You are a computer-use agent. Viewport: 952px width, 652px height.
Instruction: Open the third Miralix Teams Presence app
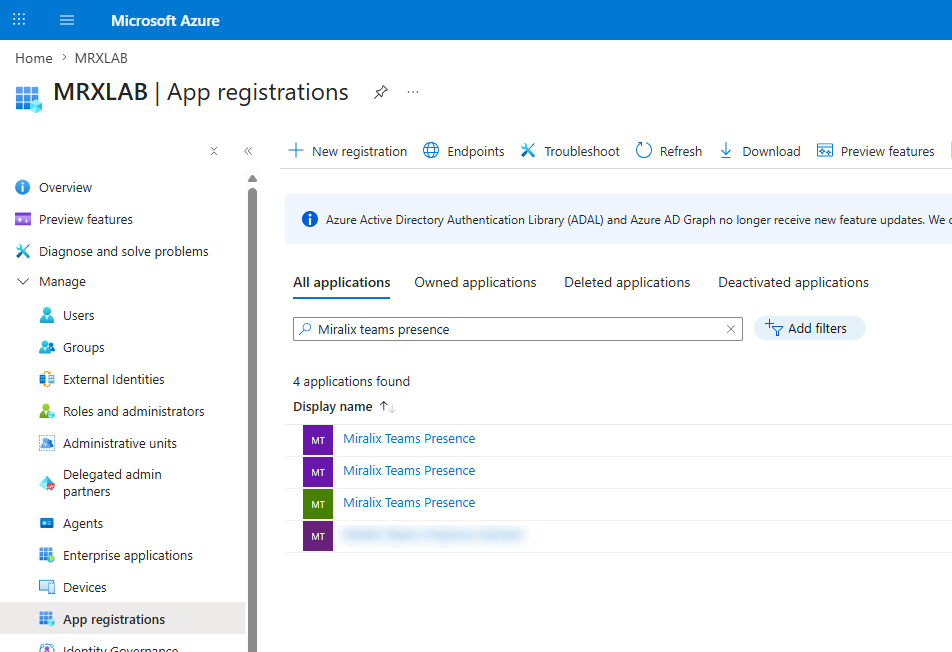click(x=409, y=503)
